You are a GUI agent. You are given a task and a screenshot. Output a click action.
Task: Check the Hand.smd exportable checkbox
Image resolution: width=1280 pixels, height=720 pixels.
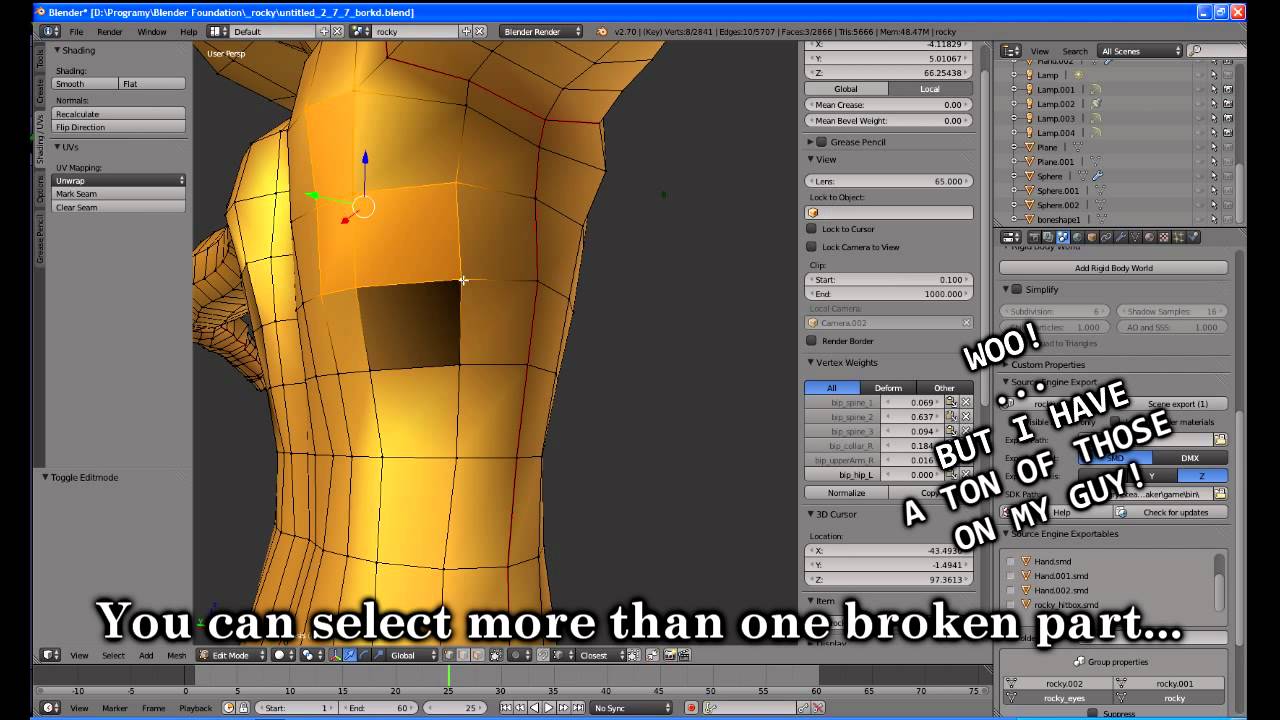(x=1011, y=562)
